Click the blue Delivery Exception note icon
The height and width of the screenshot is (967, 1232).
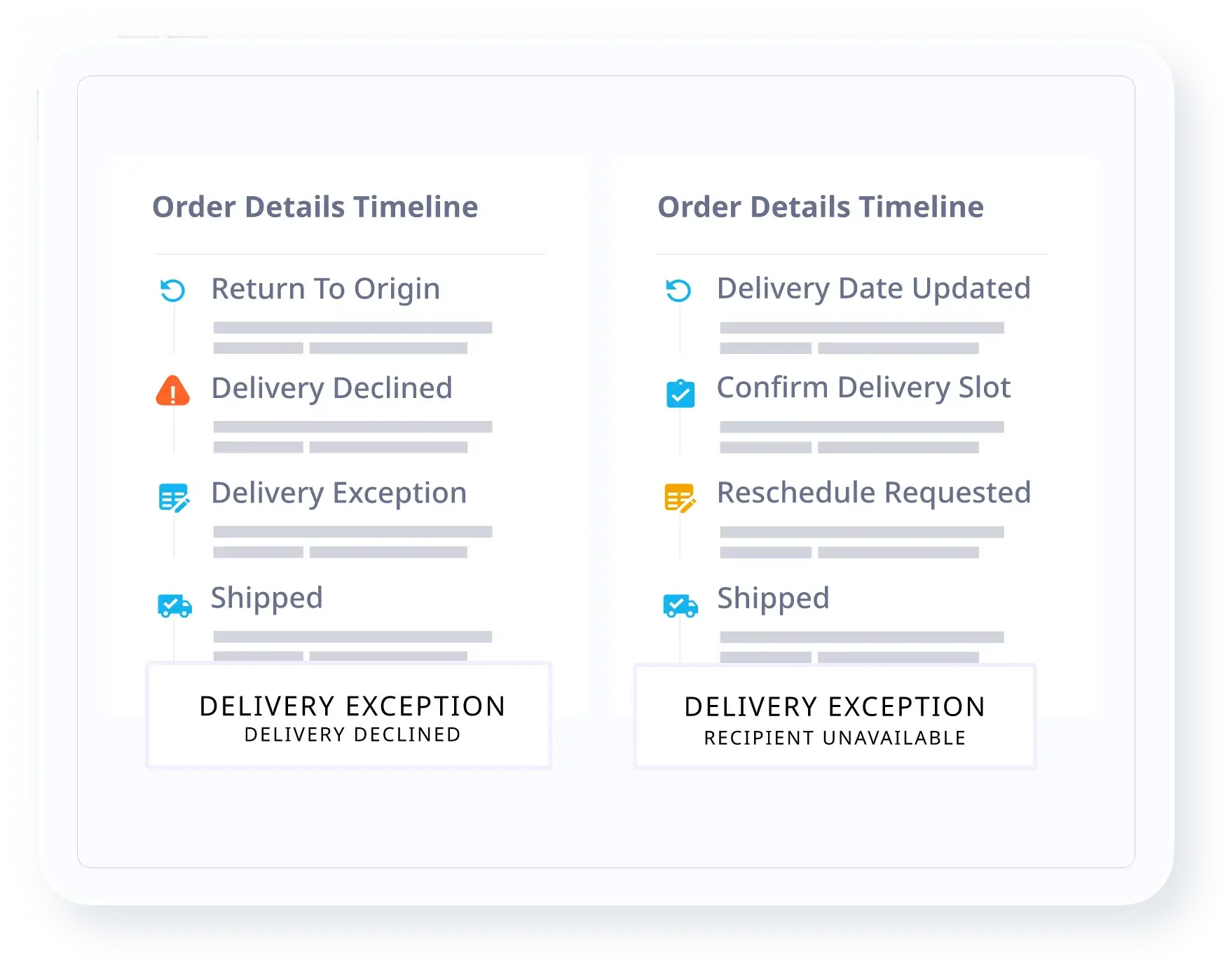(x=174, y=498)
